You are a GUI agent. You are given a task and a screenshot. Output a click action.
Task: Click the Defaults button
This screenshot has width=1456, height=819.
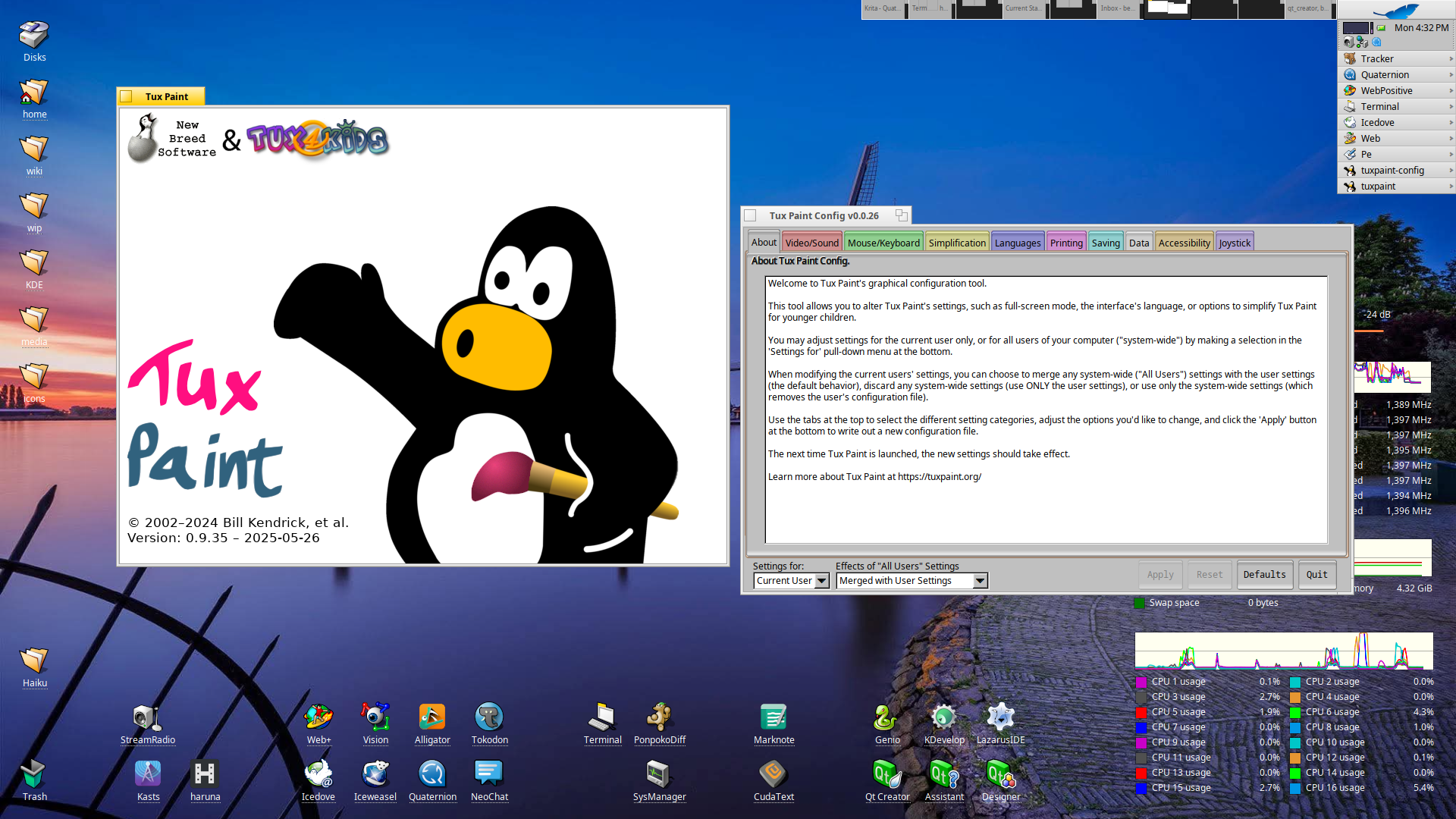click(1264, 575)
